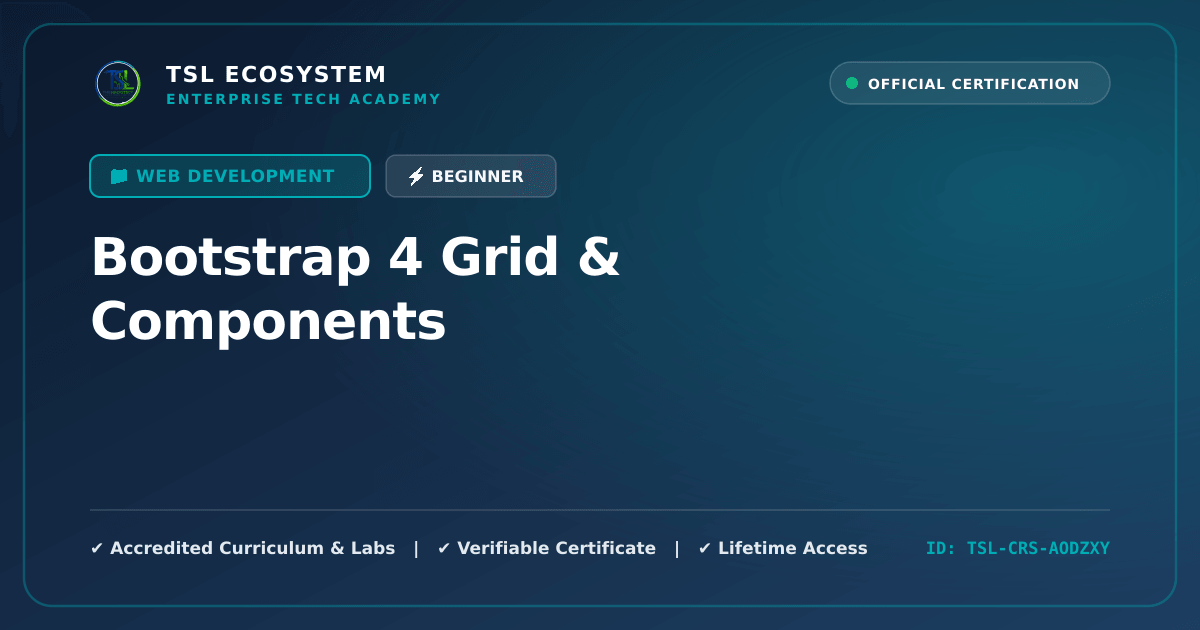Click the course ID TSL-CRS-AODZXY

pos(1018,548)
